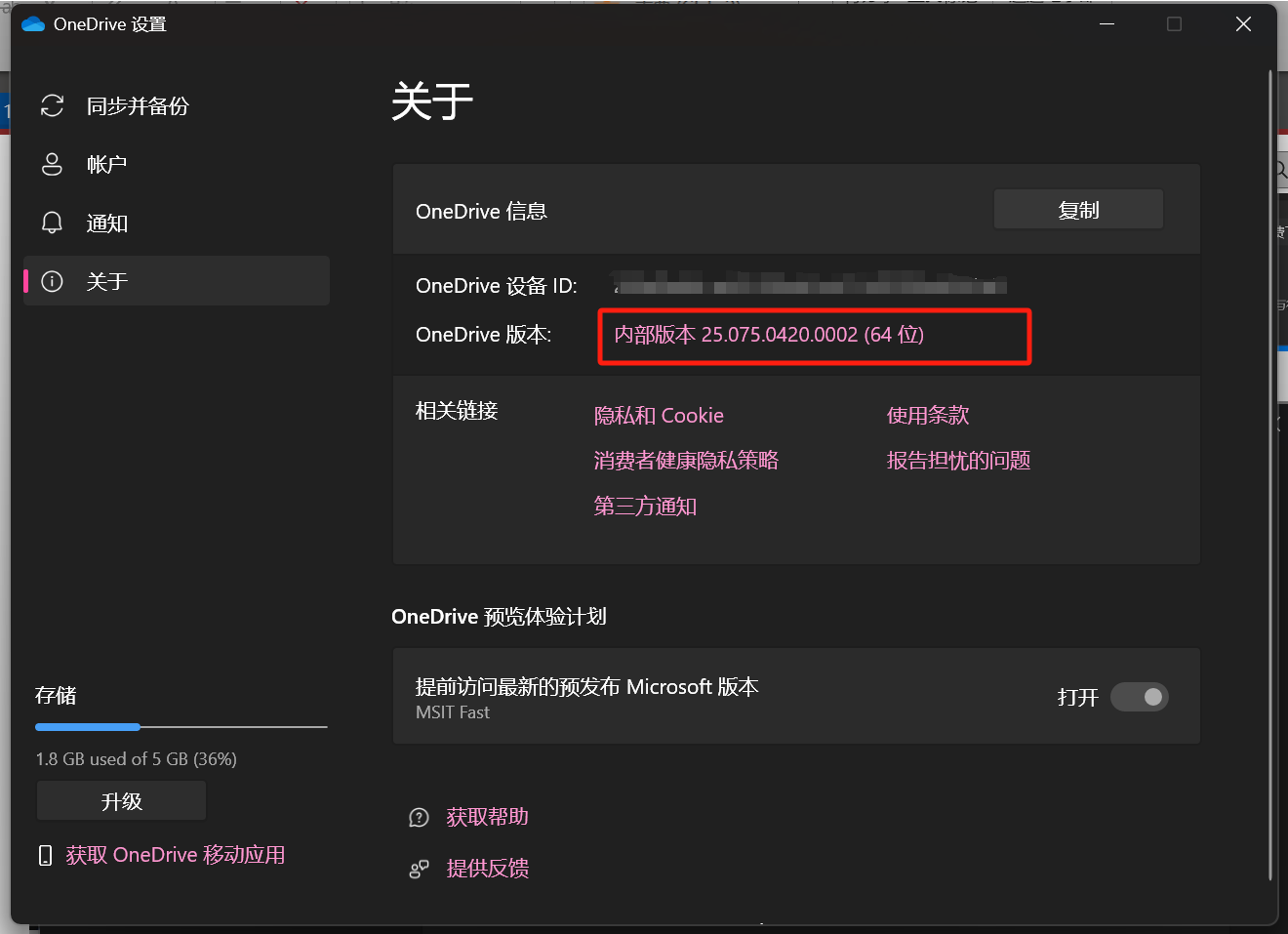
Task: Click the storage usage progress bar
Action: tap(181, 727)
